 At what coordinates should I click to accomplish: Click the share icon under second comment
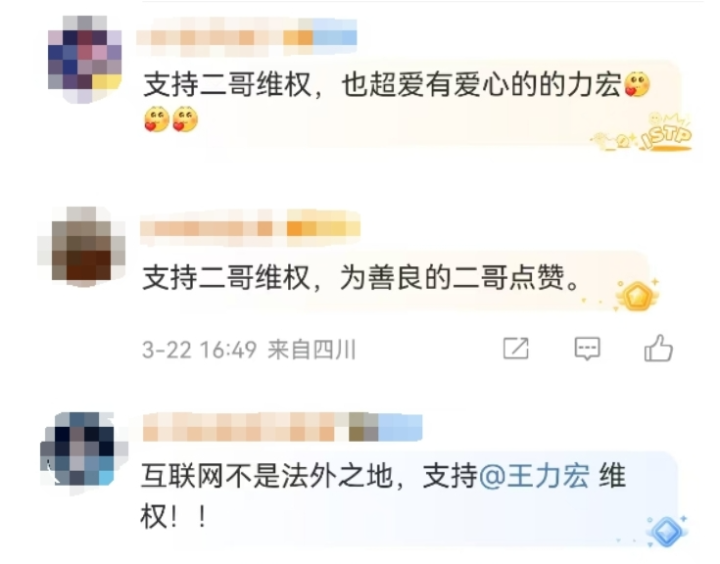[516, 348]
